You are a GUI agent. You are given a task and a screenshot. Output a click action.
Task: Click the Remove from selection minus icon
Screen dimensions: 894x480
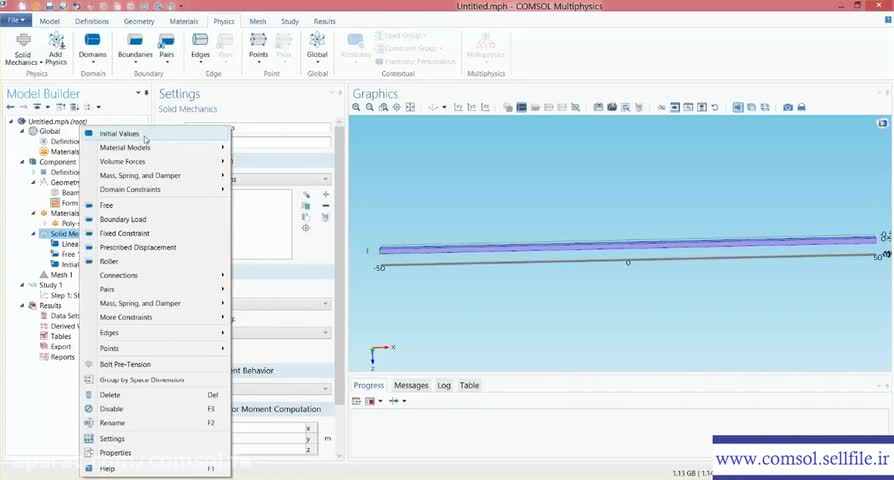pos(326,206)
